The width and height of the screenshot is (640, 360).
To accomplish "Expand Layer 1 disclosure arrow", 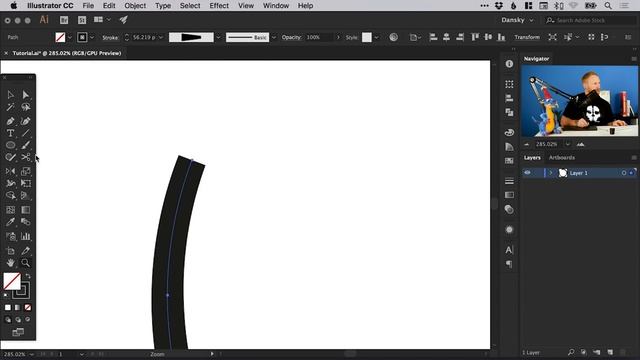I will tap(551, 173).
